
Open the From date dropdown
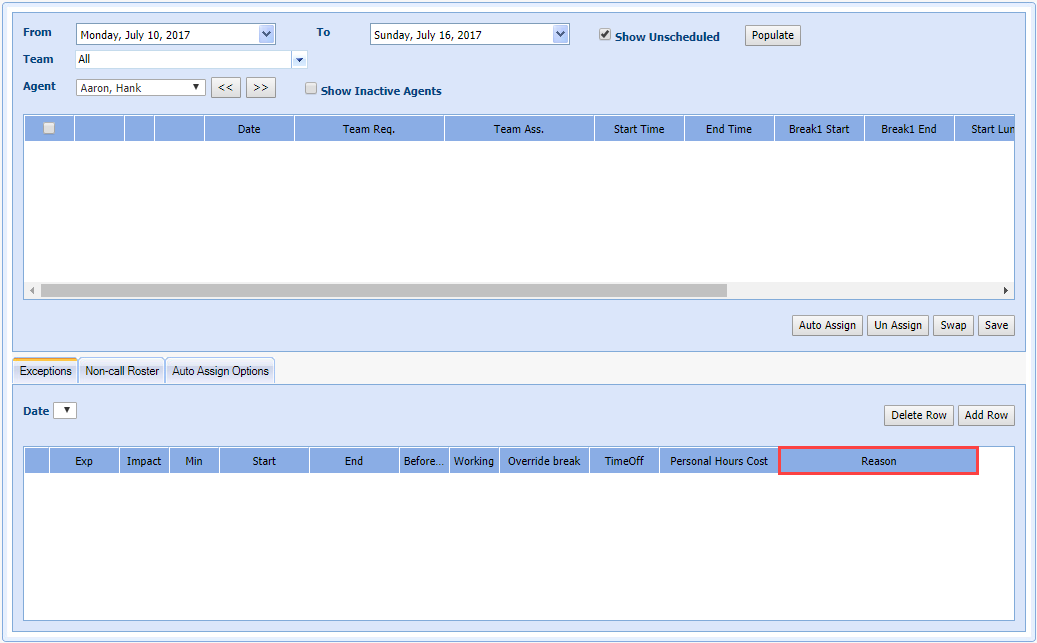(x=266, y=35)
